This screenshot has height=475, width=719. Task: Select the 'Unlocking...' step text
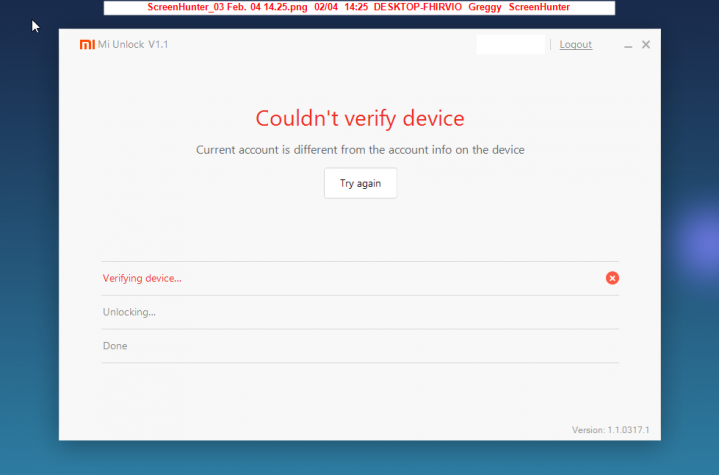(x=129, y=312)
